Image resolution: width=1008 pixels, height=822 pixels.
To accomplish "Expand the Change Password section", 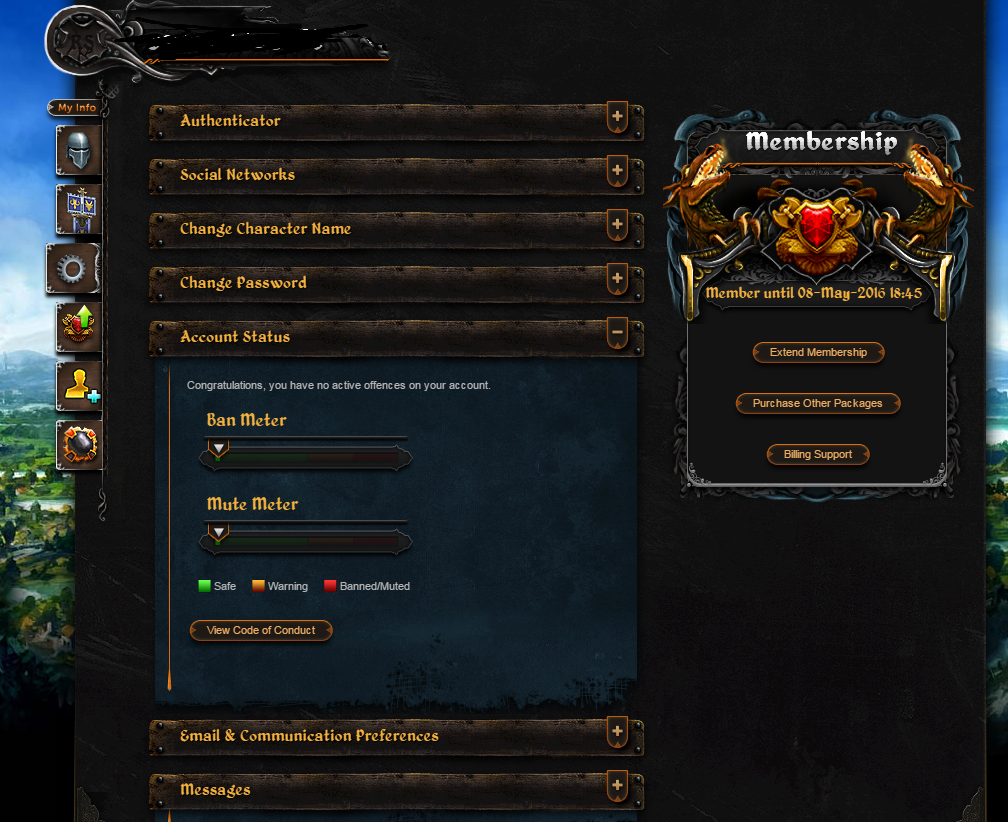I will [x=617, y=279].
